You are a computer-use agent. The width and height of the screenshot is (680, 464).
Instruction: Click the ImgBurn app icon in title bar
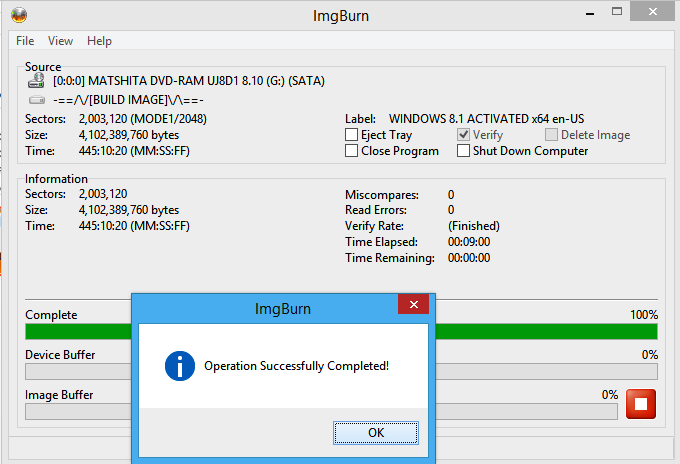point(19,16)
